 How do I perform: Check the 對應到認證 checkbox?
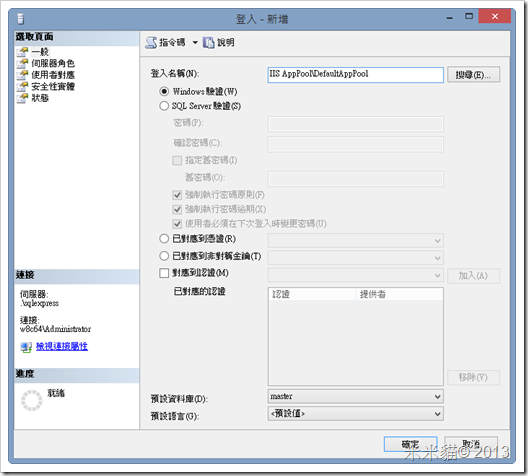click(x=164, y=273)
